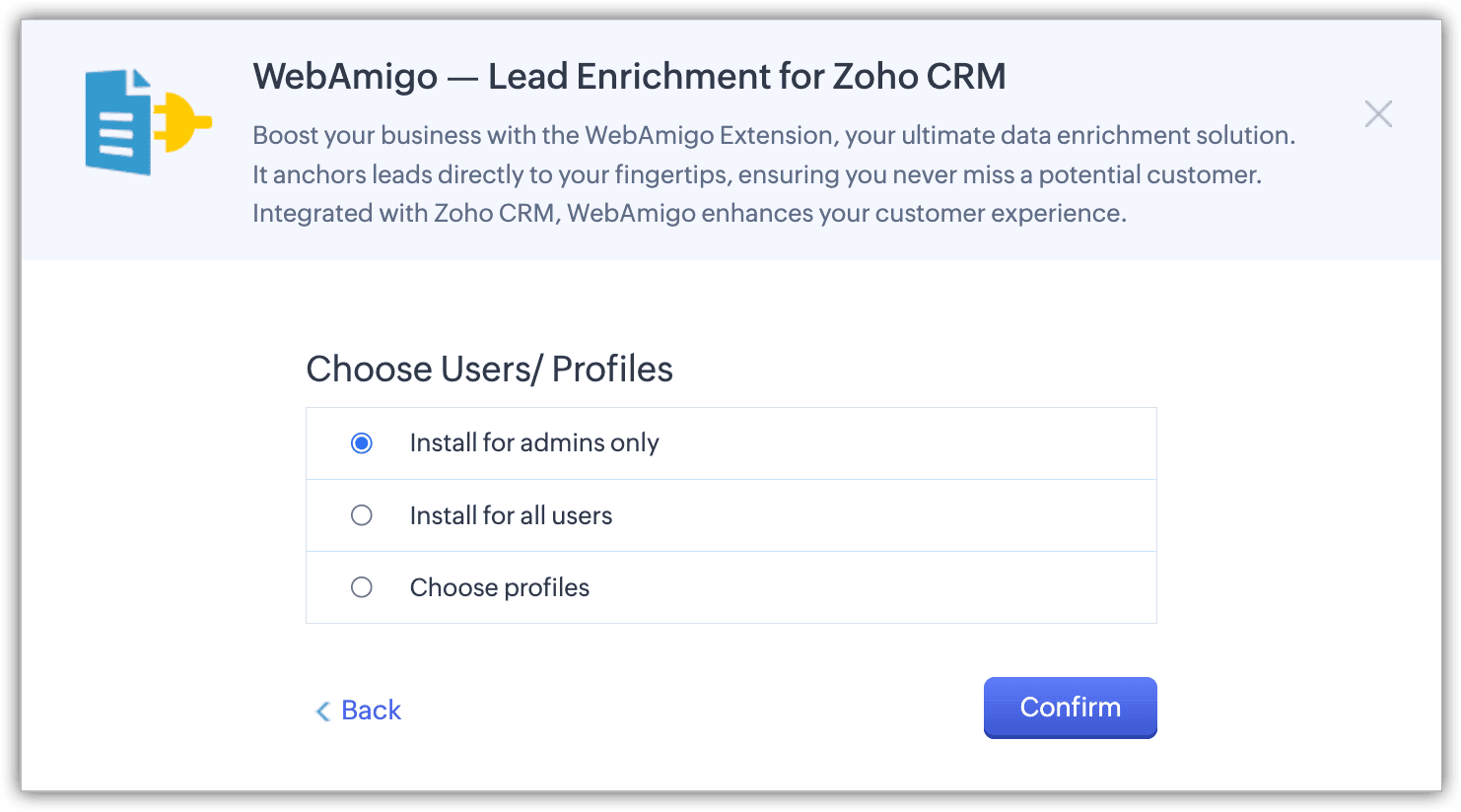Screen dimensions: 1461x812
Task: Go back using the Back link
Action: pos(371,710)
